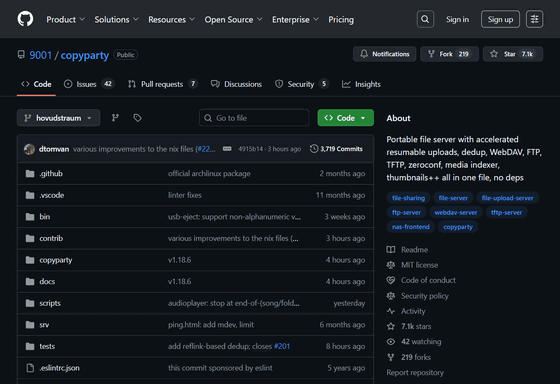
Task: Click the Go to file search field
Action: point(254,118)
